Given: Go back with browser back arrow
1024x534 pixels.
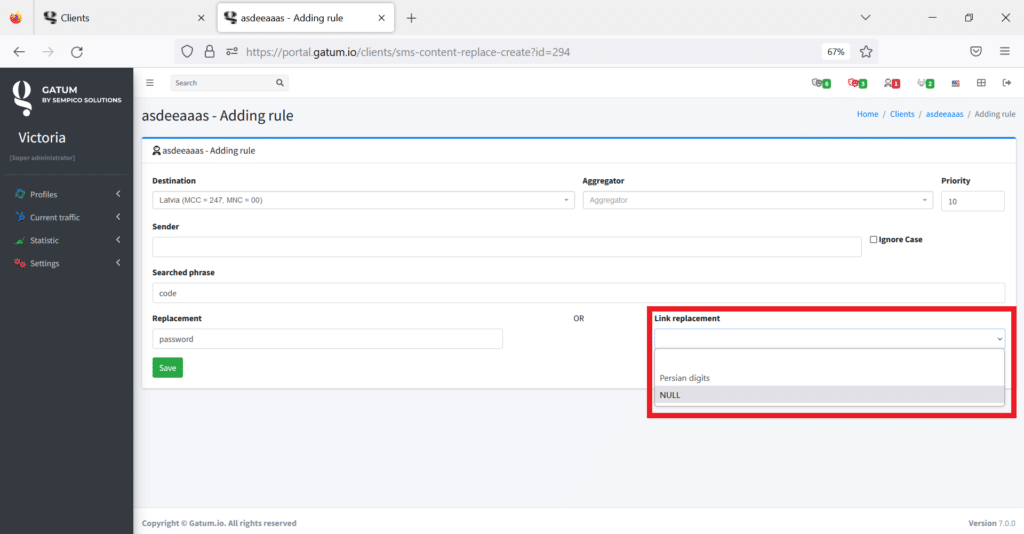Looking at the screenshot, I should coord(19,52).
